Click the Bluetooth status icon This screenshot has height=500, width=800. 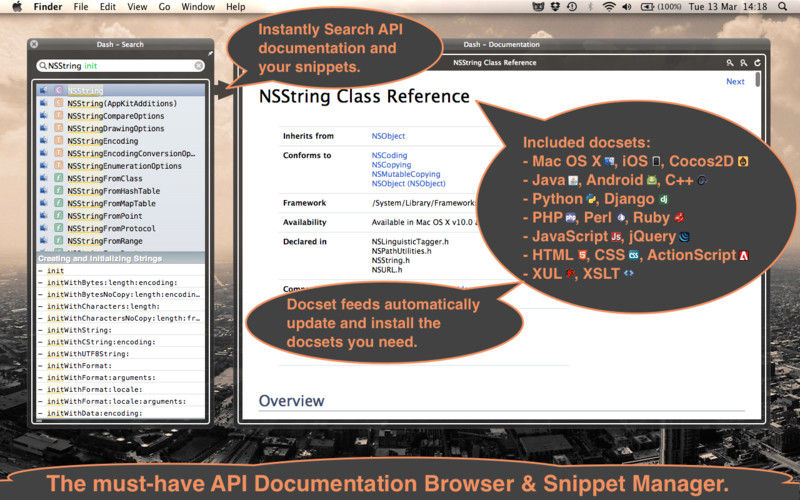(x=590, y=7)
